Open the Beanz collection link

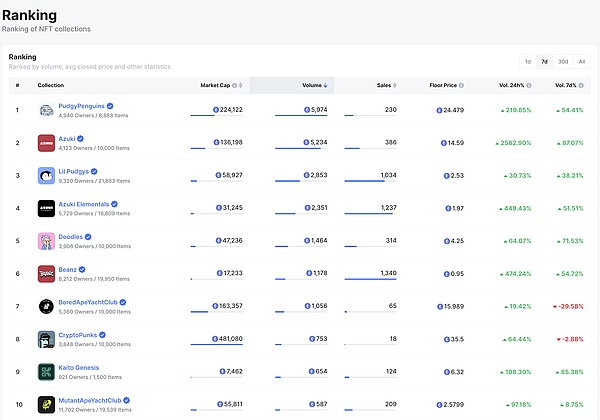[x=67, y=269]
